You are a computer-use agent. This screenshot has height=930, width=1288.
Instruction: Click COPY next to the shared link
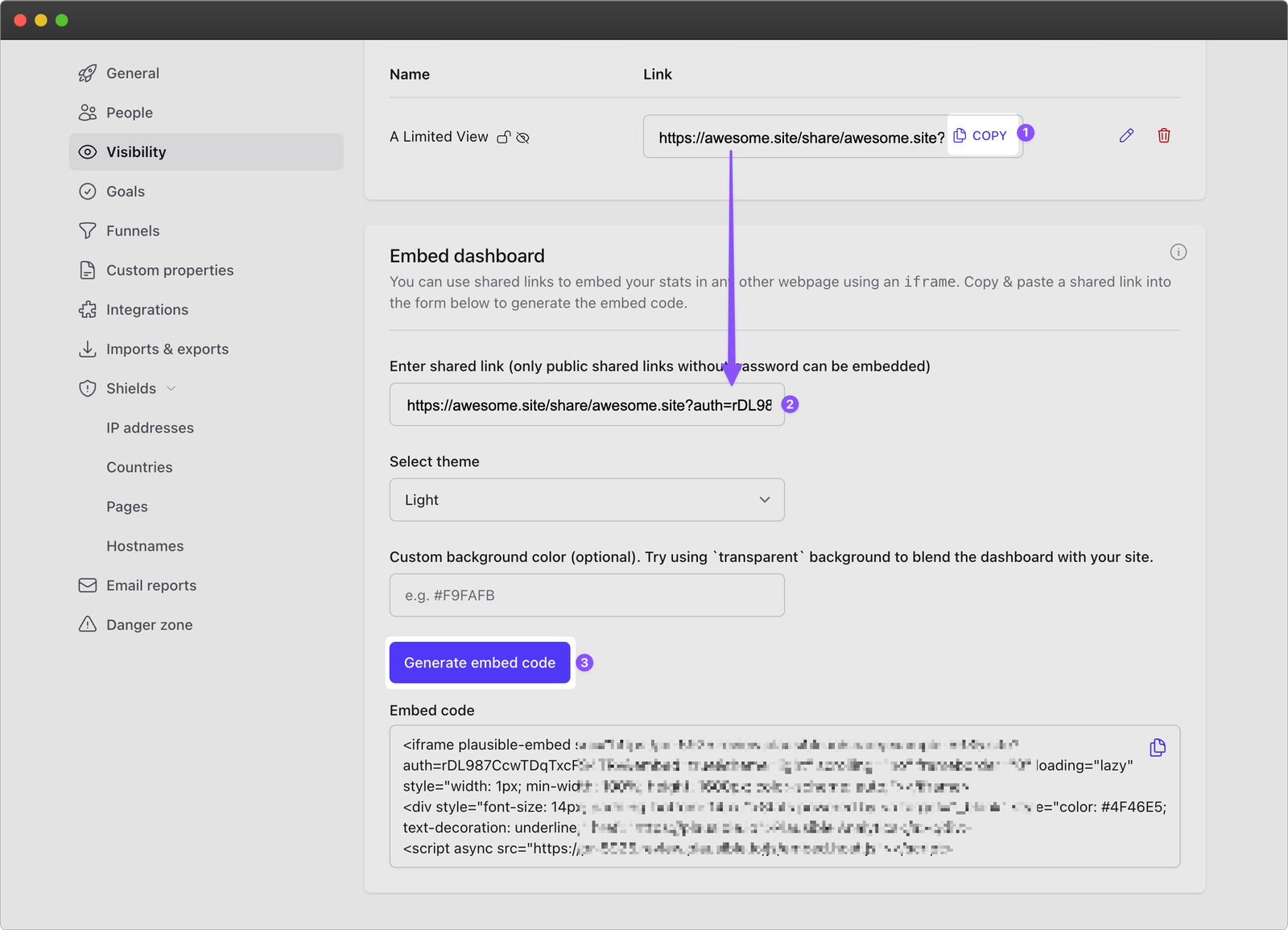(x=981, y=135)
